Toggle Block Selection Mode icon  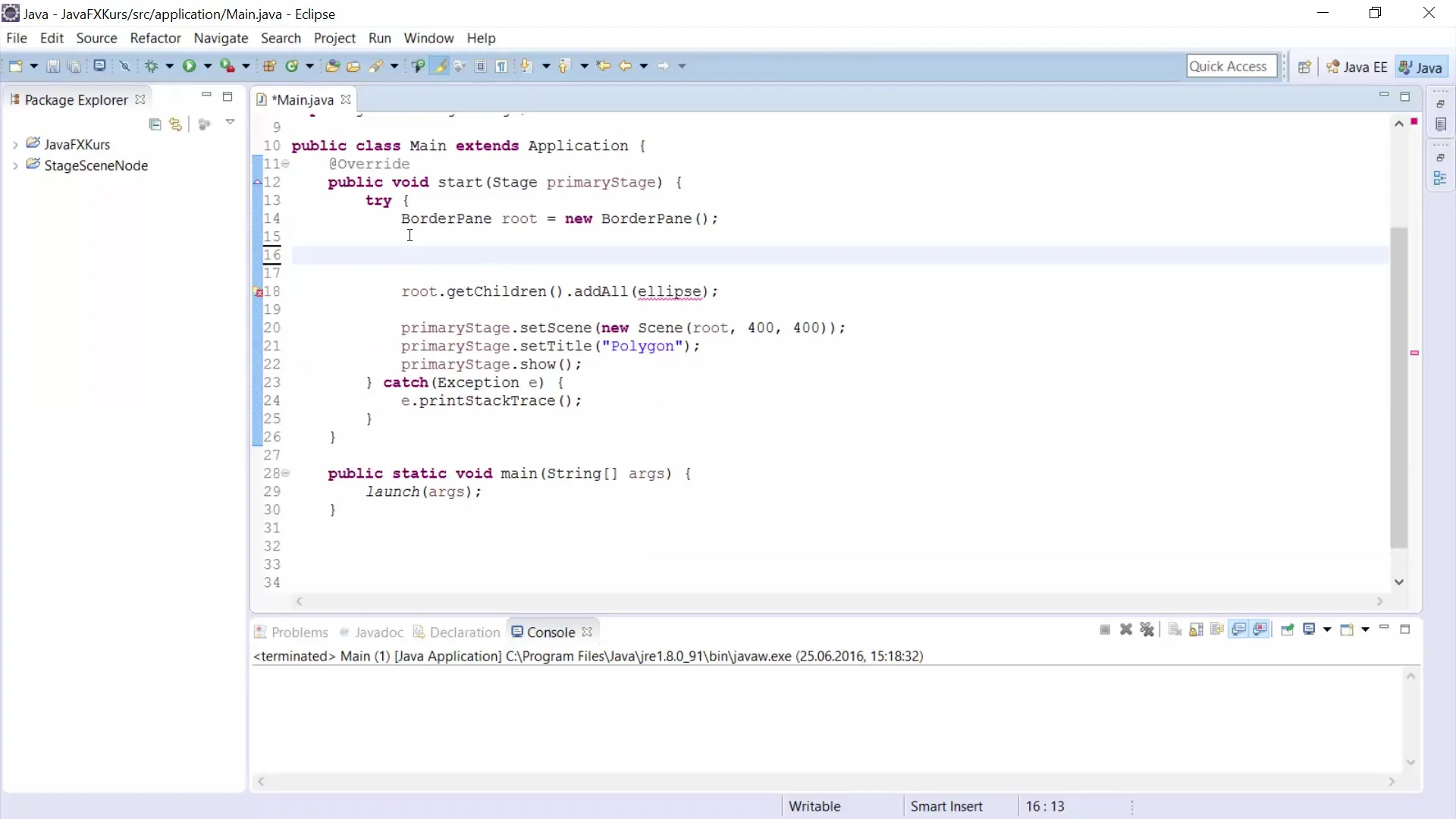pyautogui.click(x=481, y=66)
